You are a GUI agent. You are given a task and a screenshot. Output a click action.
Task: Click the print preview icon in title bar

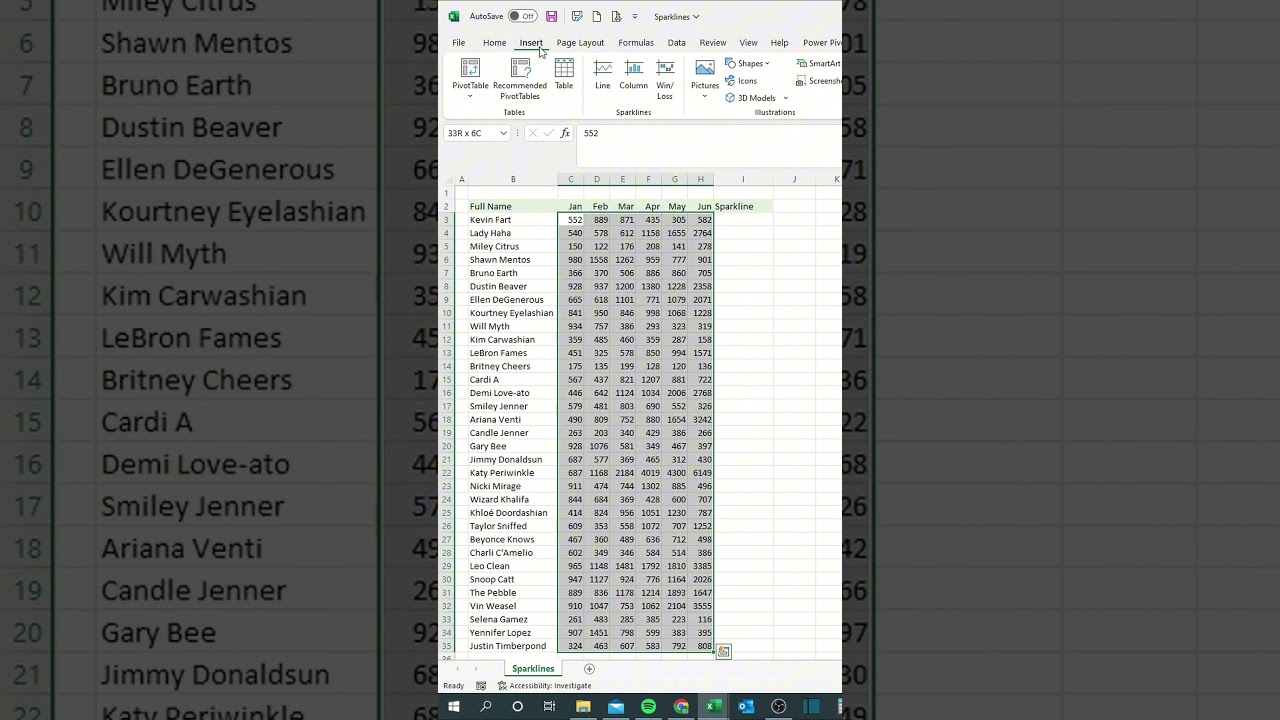pyautogui.click(x=616, y=16)
